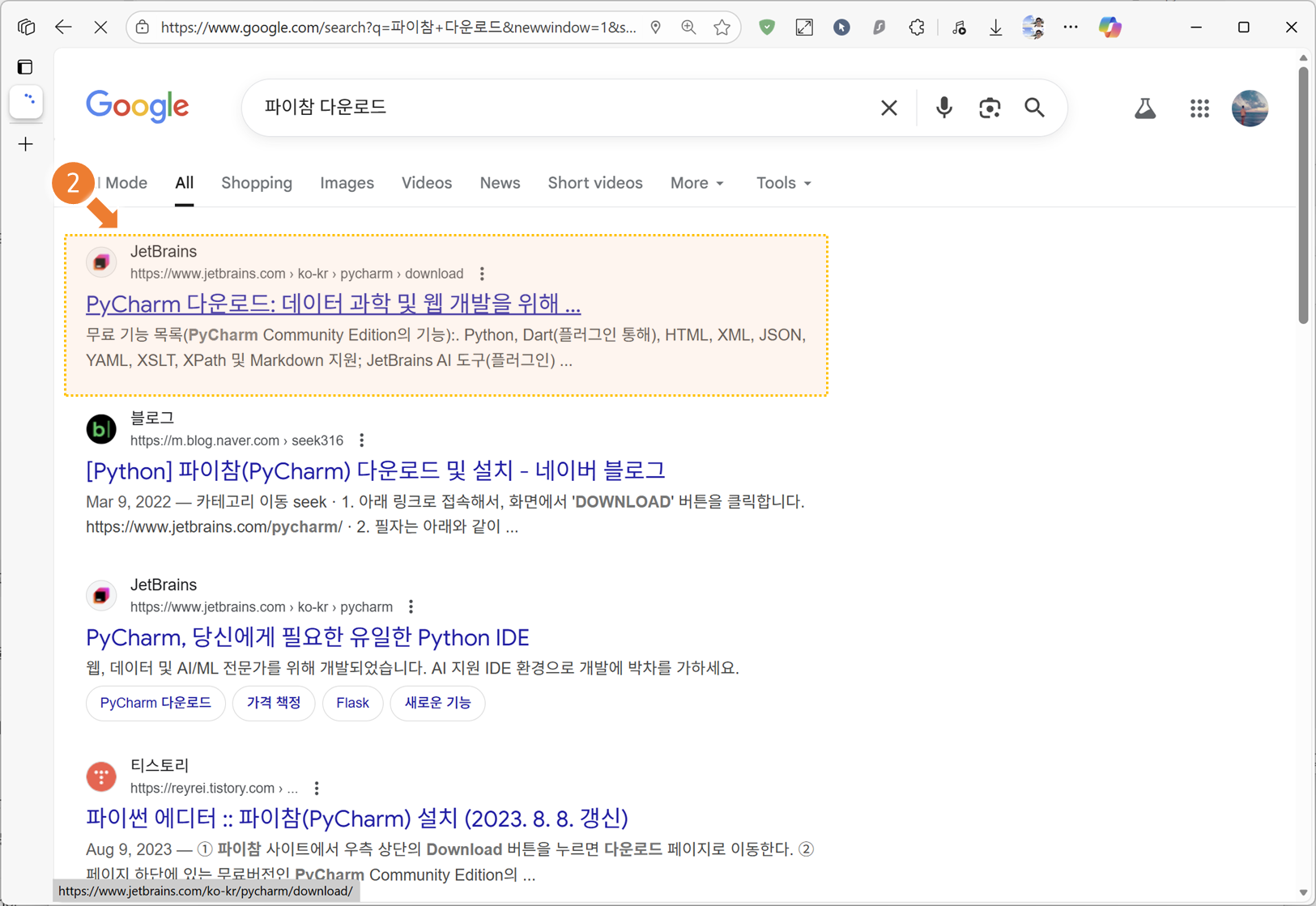Image resolution: width=1316 pixels, height=906 pixels.
Task: Click the Flask chip
Action: pos(352,703)
